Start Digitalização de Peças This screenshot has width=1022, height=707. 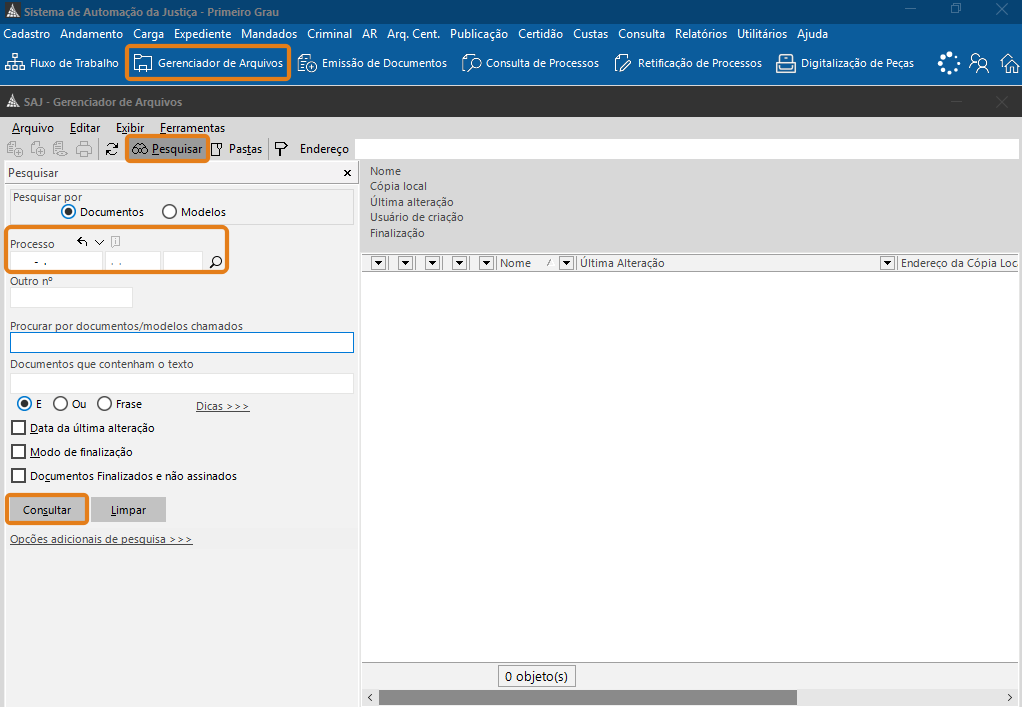pyautogui.click(x=845, y=63)
